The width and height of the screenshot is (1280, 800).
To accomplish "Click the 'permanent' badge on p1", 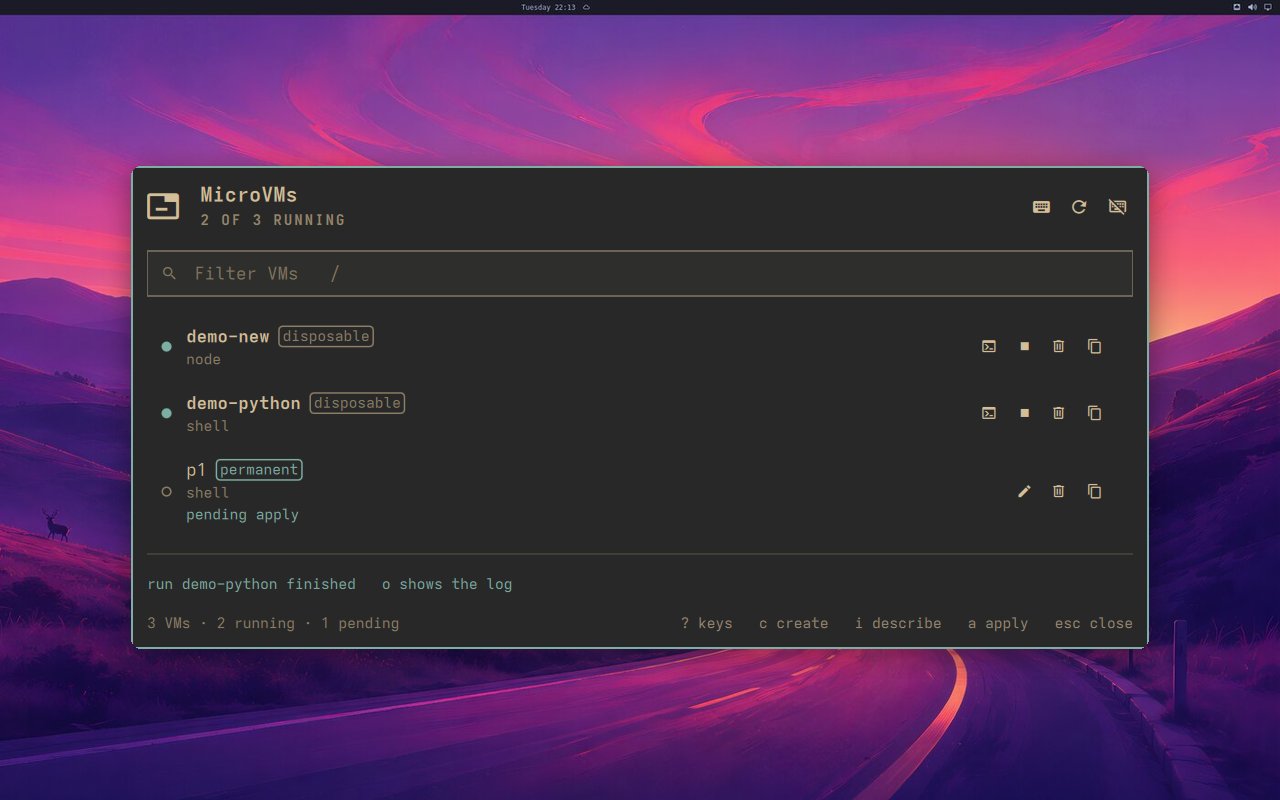I will (259, 470).
